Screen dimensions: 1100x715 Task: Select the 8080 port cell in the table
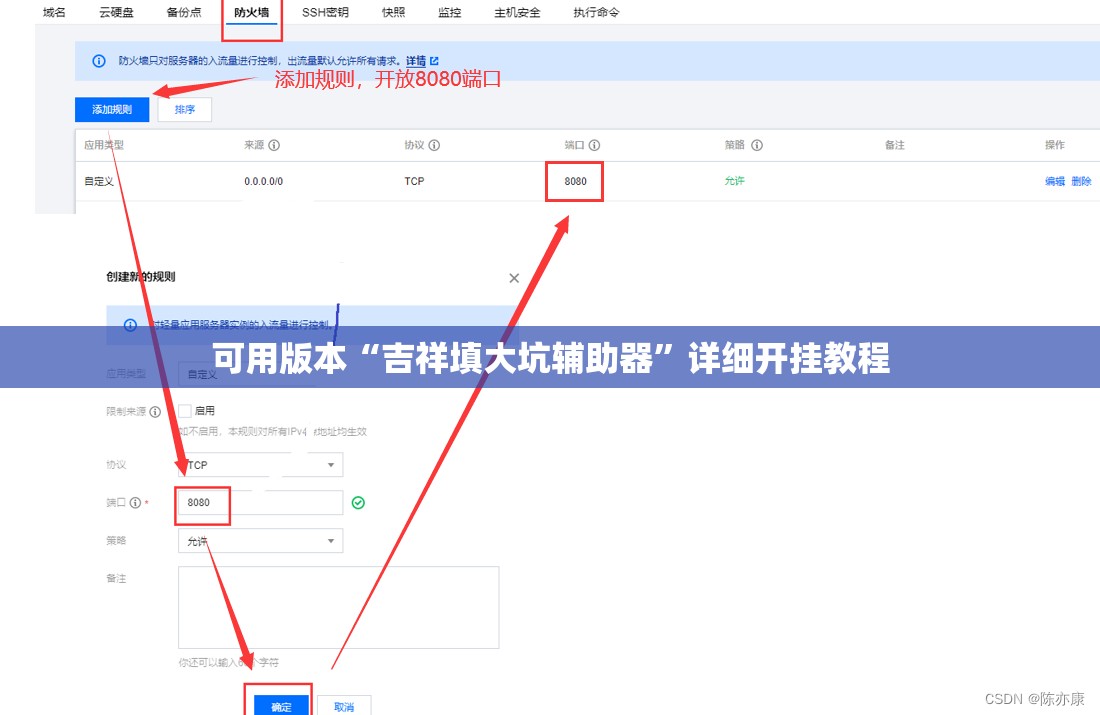click(575, 181)
